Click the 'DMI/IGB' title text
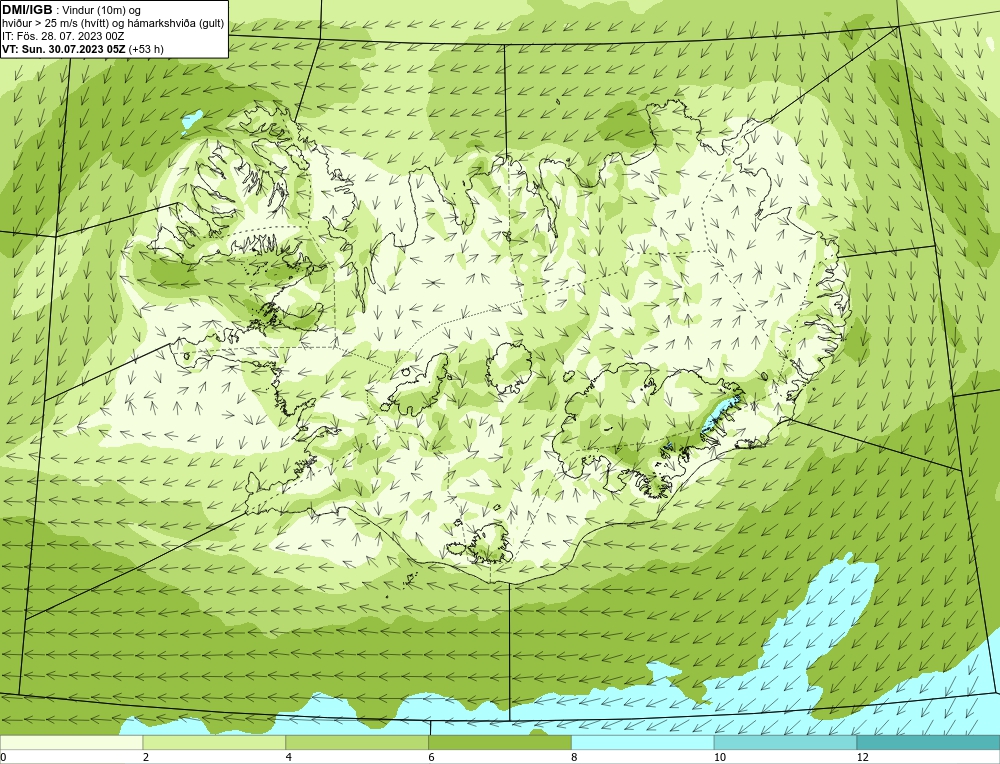 (x=27, y=10)
